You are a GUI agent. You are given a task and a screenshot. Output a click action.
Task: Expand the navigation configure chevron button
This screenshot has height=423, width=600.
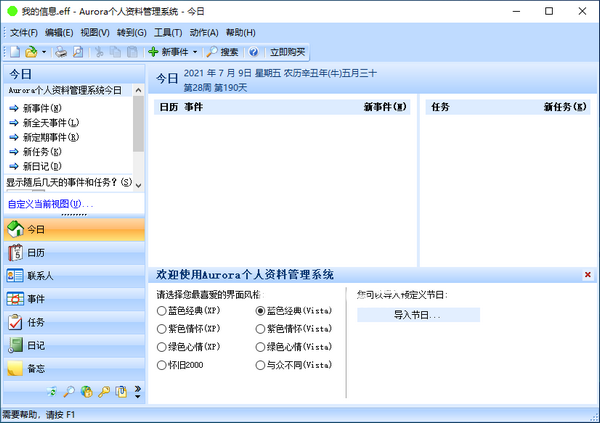138,392
